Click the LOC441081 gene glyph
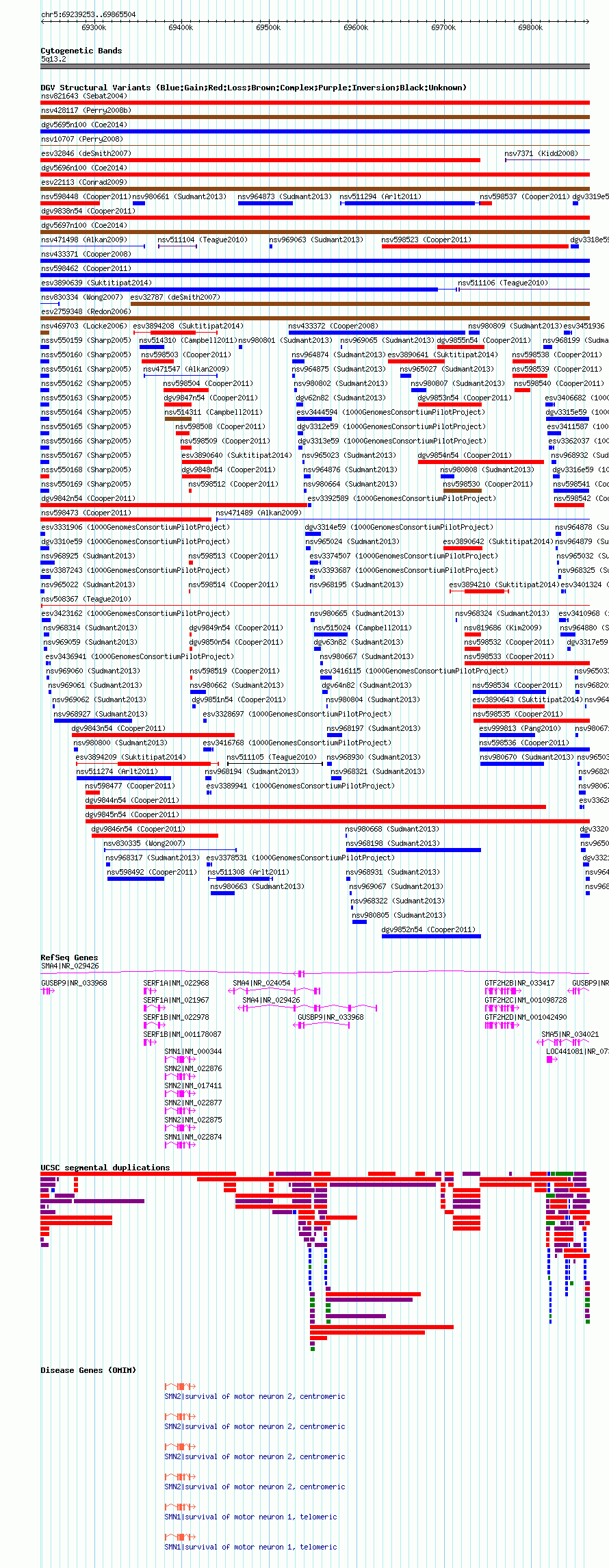The width and height of the screenshot is (609, 1568). (x=552, y=1059)
